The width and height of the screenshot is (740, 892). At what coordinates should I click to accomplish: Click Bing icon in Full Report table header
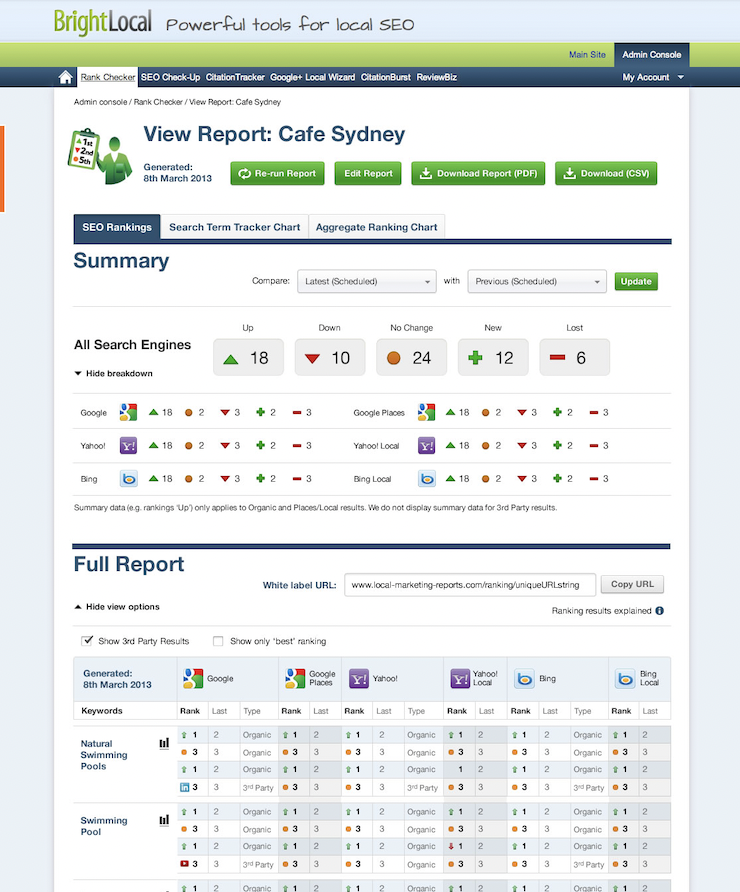point(524,679)
